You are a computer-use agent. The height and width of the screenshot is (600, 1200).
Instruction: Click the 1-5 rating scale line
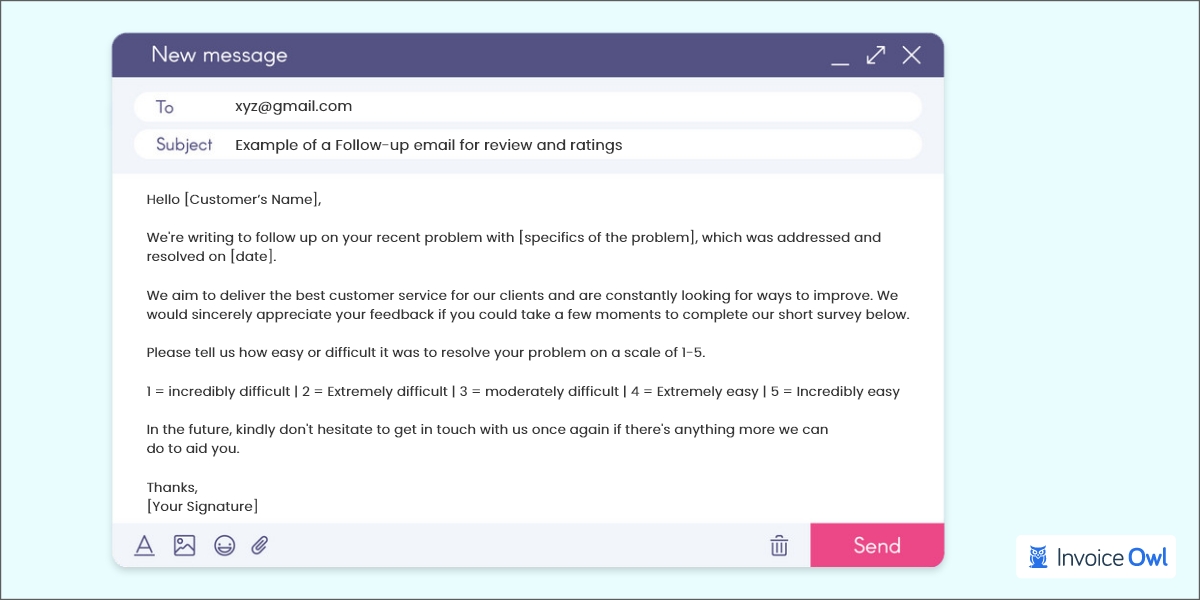522,391
